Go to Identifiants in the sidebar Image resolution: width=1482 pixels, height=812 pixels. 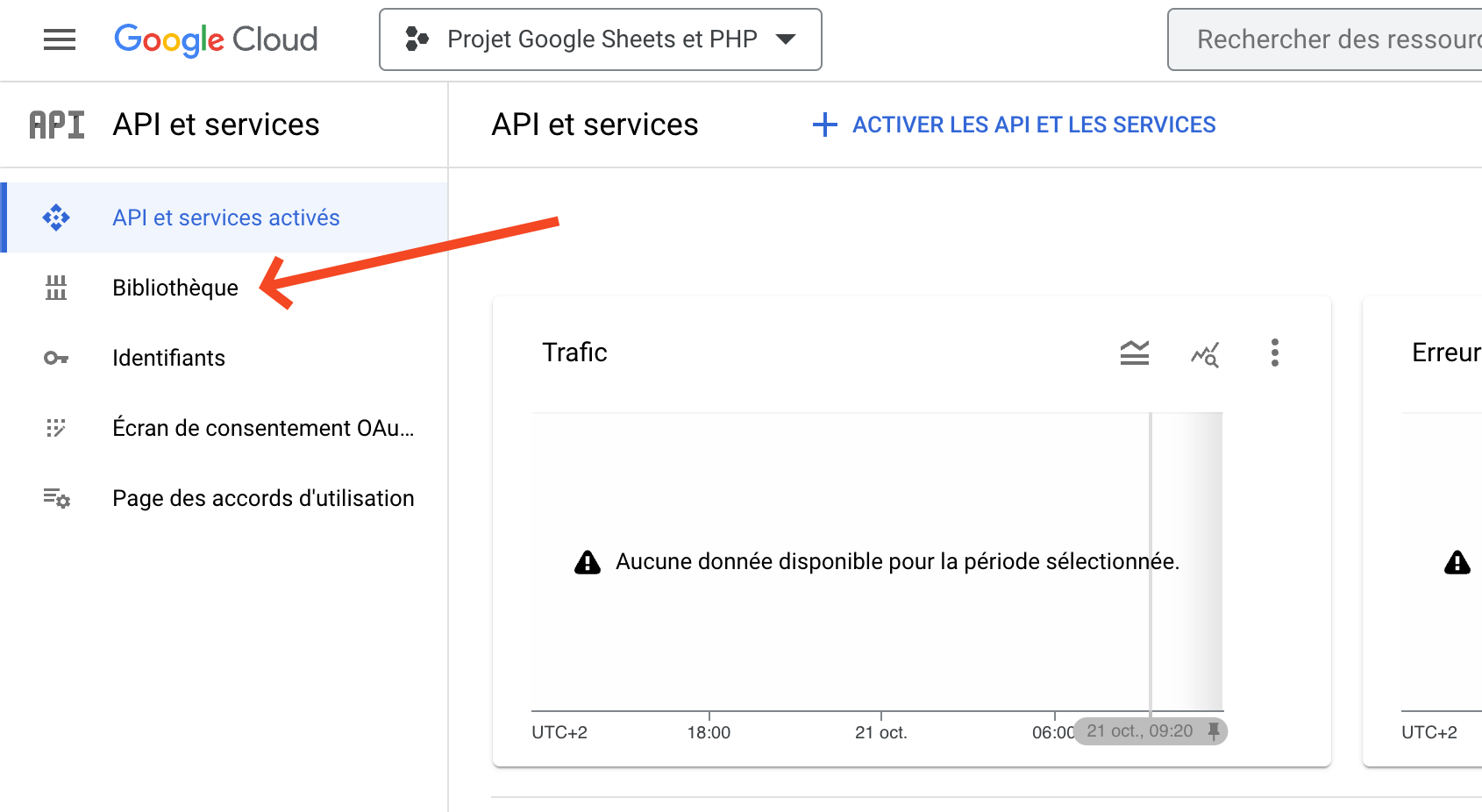point(168,358)
